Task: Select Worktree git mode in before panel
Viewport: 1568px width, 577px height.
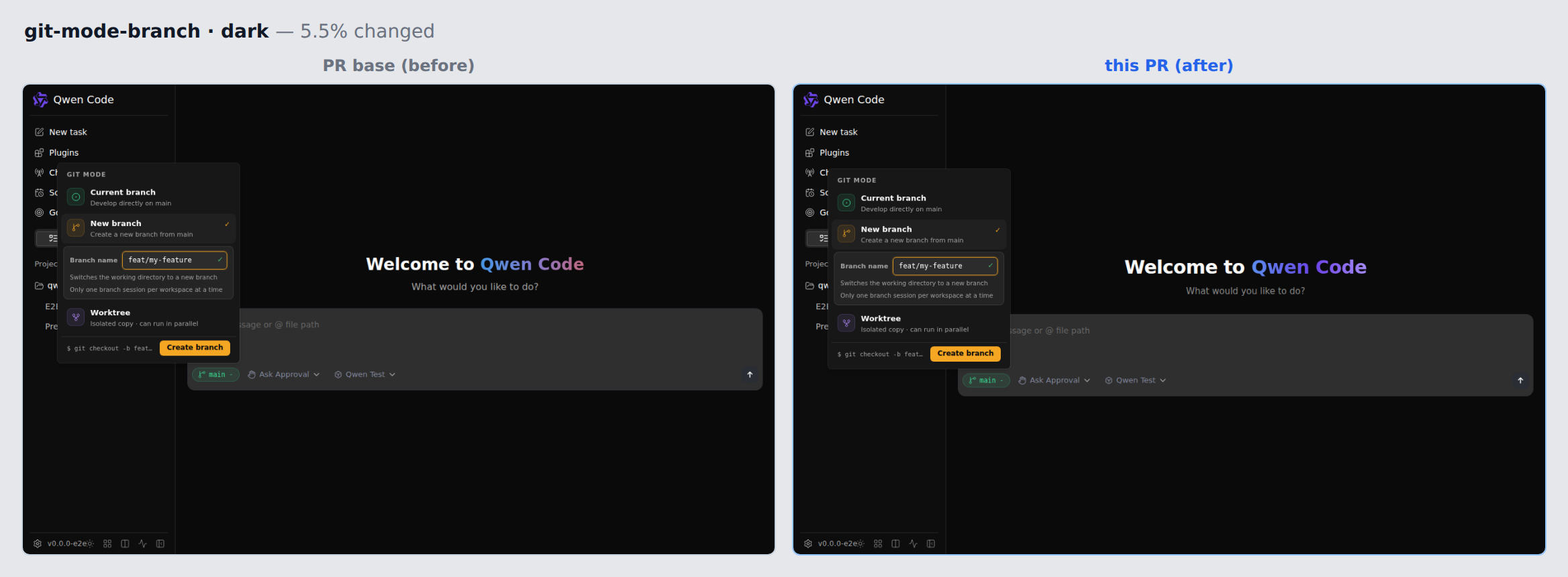Action: pos(148,318)
